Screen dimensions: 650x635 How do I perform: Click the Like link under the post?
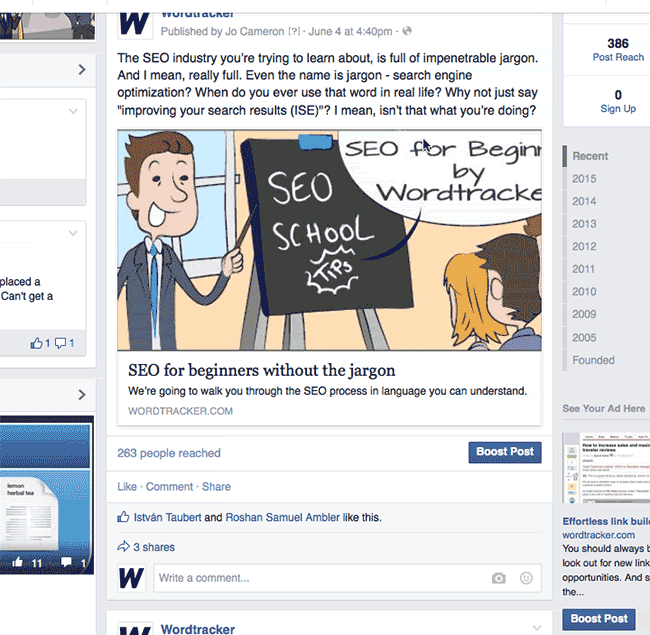127,487
